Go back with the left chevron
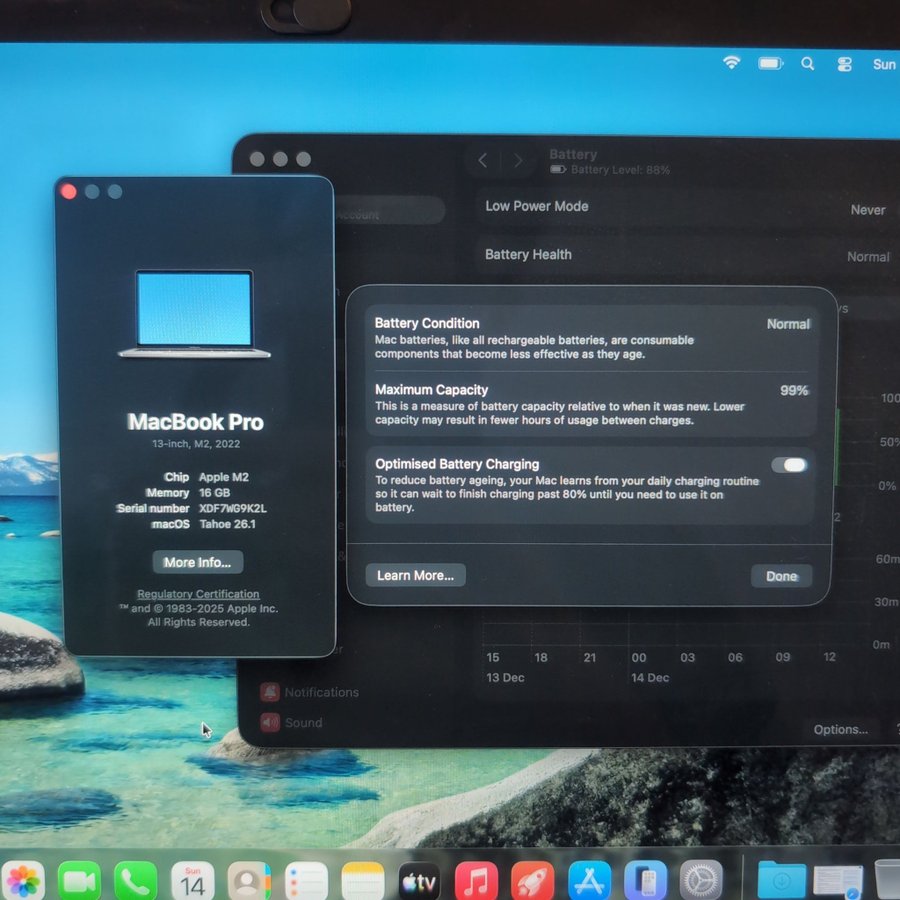The image size is (900, 900). pyautogui.click(x=483, y=160)
